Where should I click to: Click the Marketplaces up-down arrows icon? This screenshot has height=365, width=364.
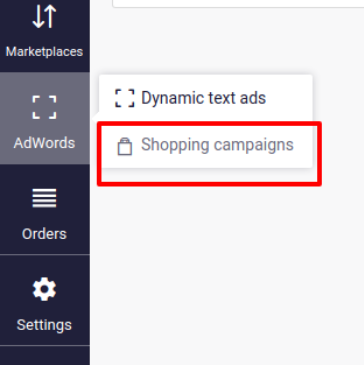pyautogui.click(x=44, y=16)
